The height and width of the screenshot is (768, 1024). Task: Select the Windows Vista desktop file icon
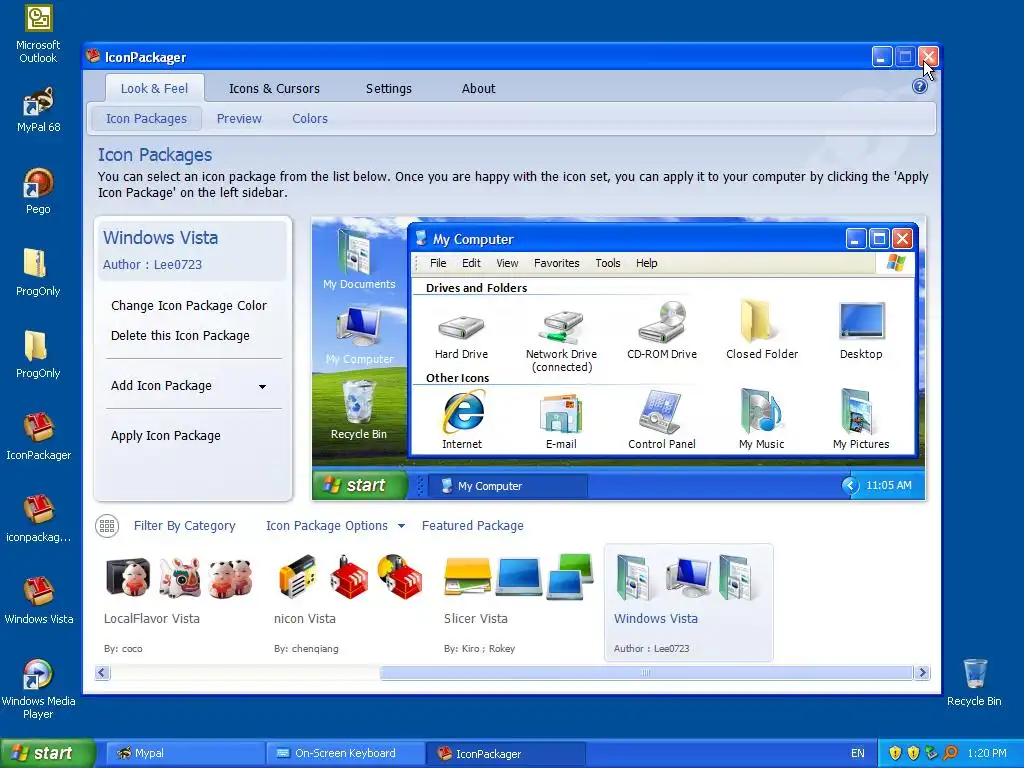point(38,601)
